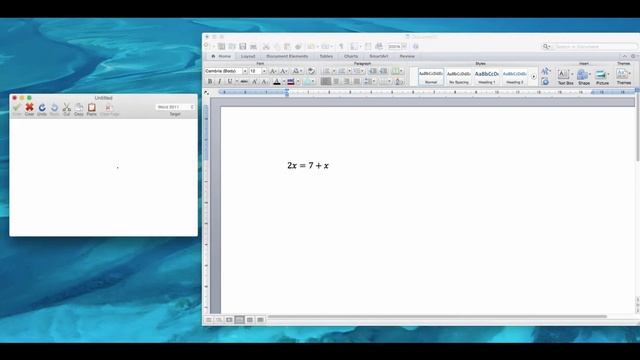Click Clear in the Untitled window
Screen dimensions: 640x360
29,109
